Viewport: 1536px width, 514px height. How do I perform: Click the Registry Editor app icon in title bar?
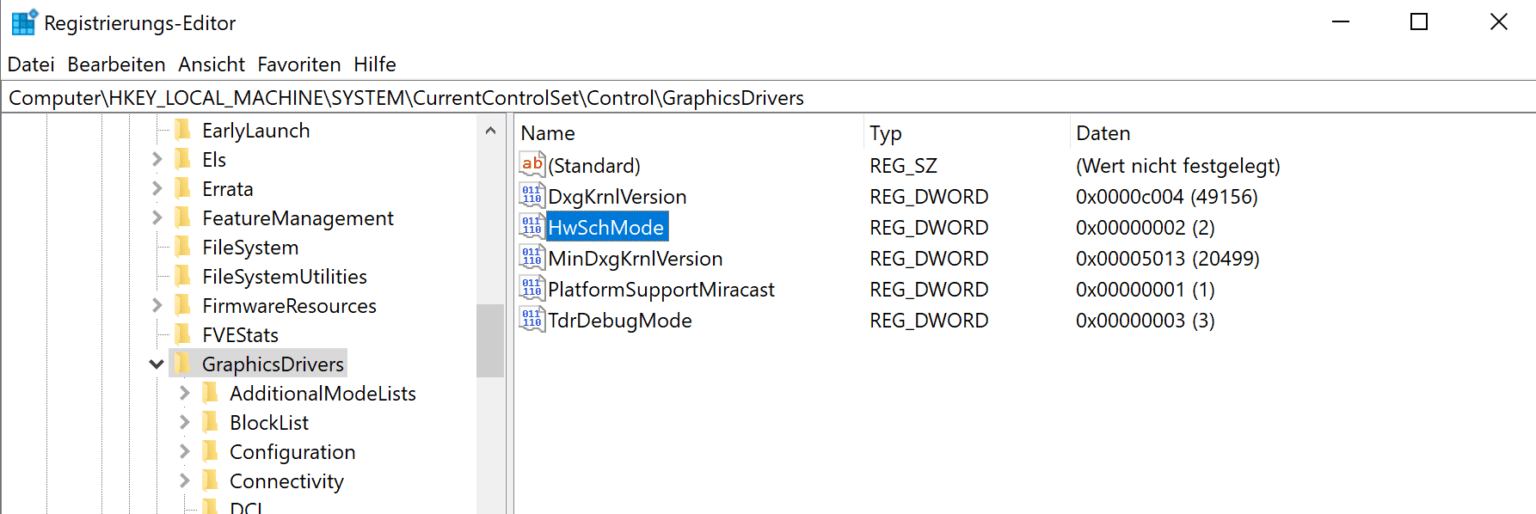[24, 22]
